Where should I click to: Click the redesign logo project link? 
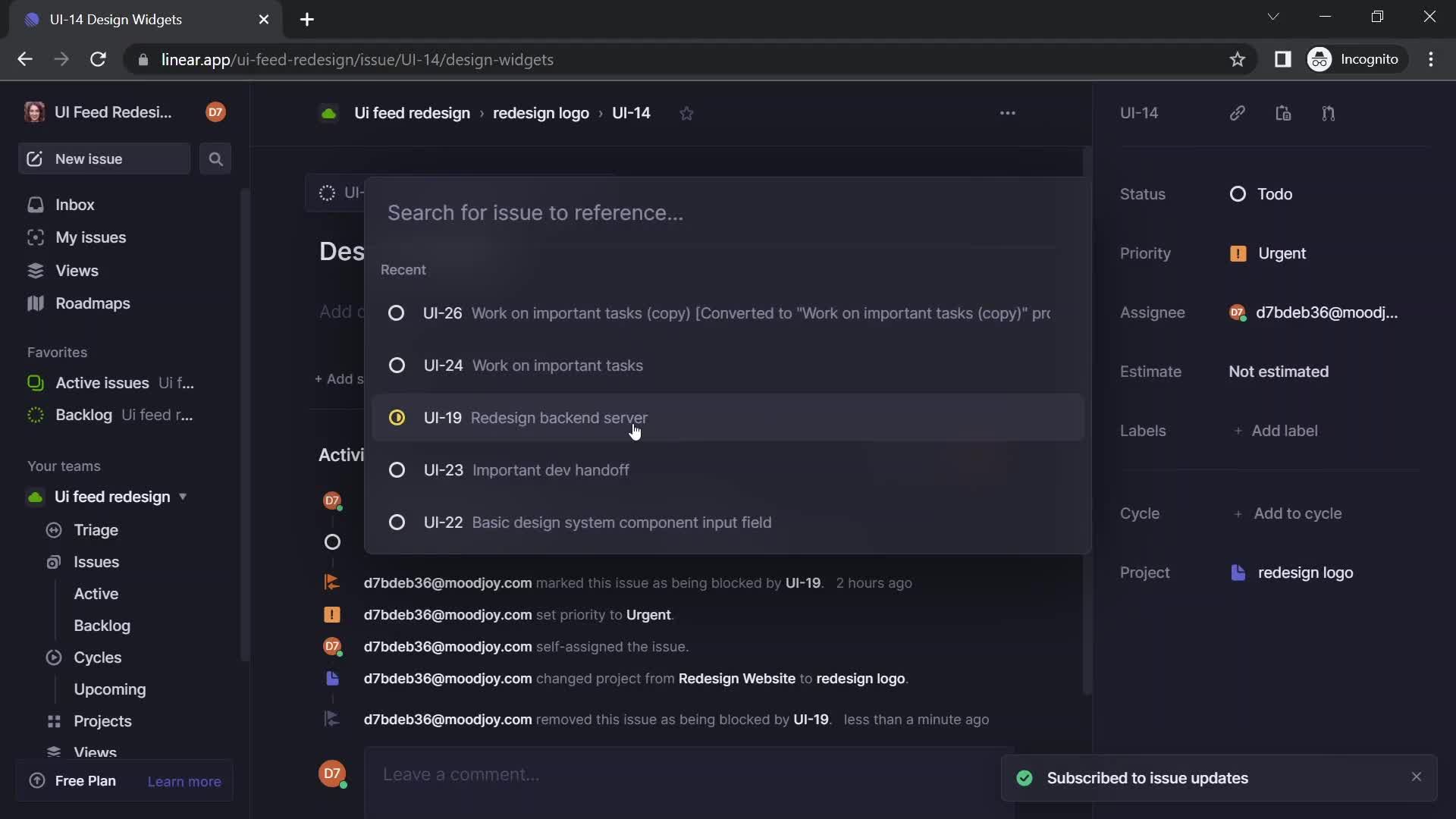pyautogui.click(x=1304, y=573)
